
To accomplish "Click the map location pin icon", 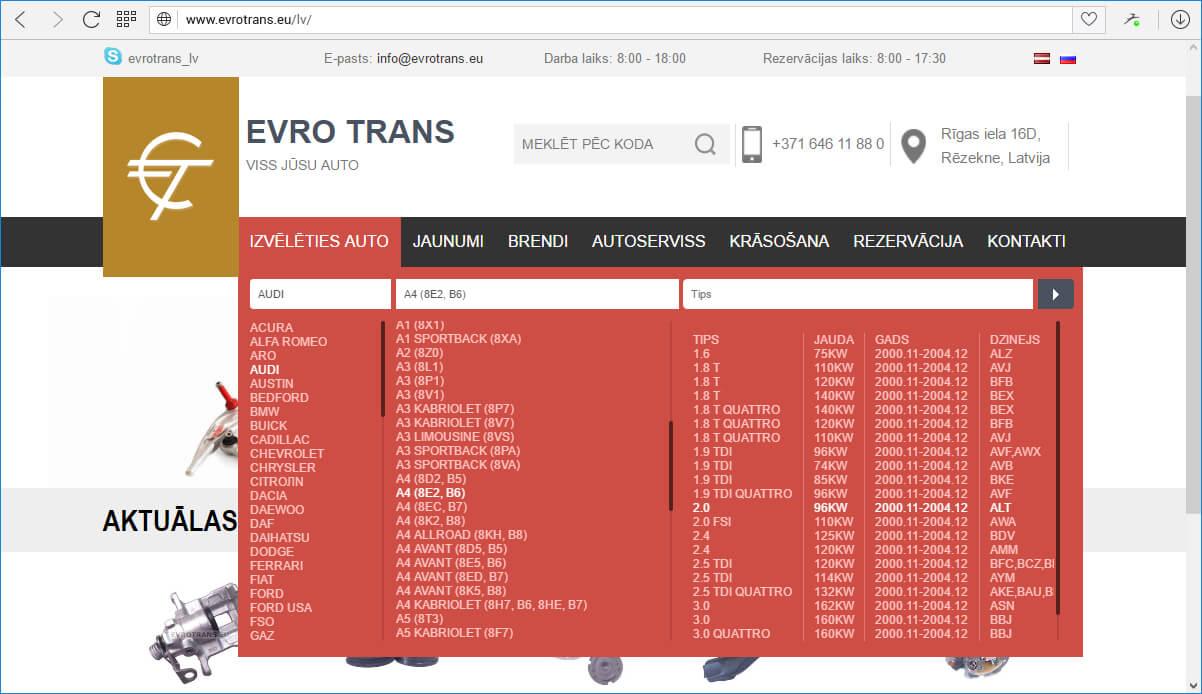I will click(912, 146).
